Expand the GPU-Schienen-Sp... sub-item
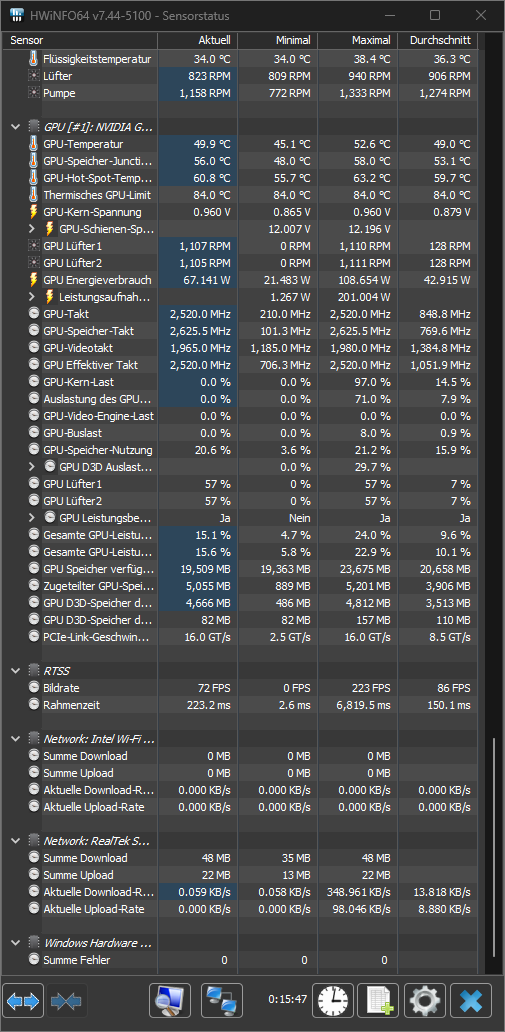This screenshot has width=505, height=1032. click(33, 229)
